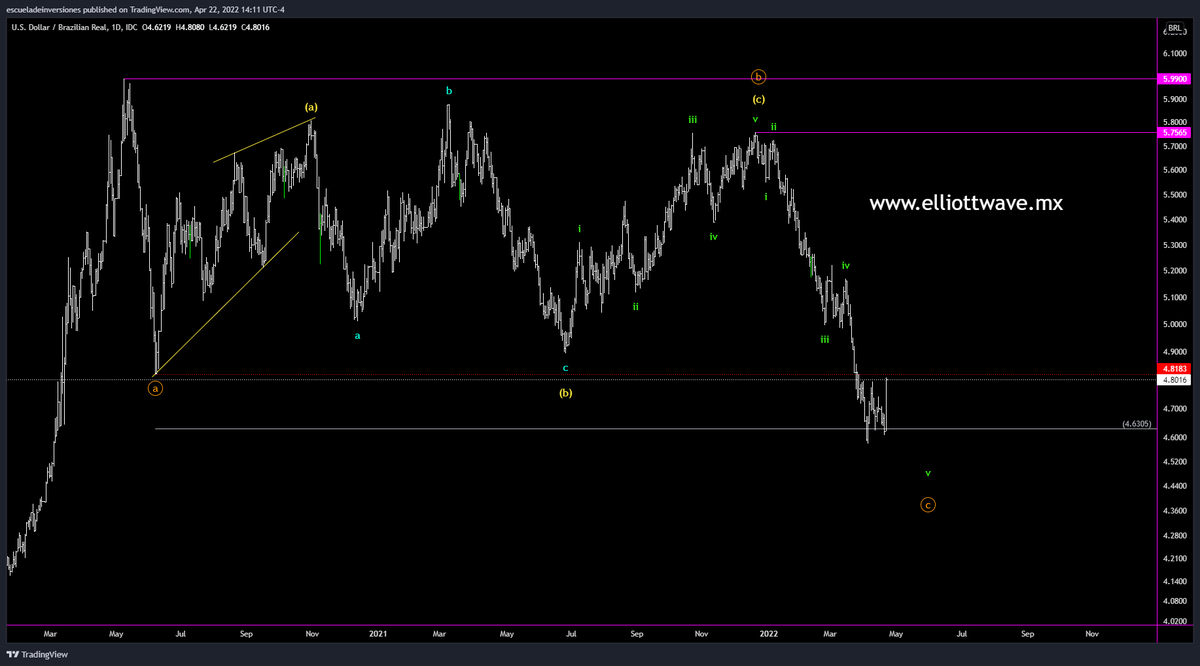Select the cyan a wave label
The image size is (1200, 666).
358,336
